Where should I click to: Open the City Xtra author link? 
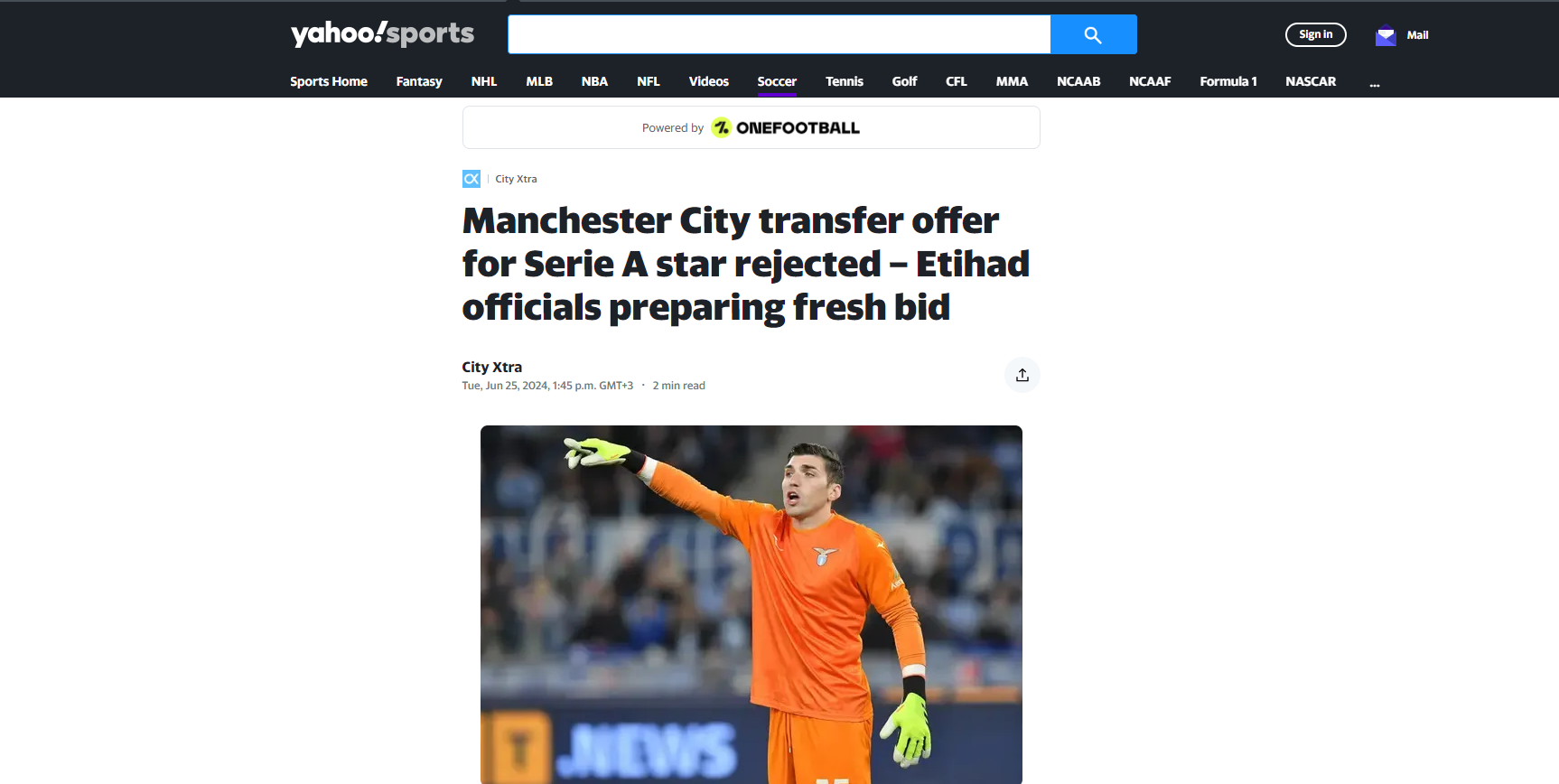pyautogui.click(x=492, y=367)
